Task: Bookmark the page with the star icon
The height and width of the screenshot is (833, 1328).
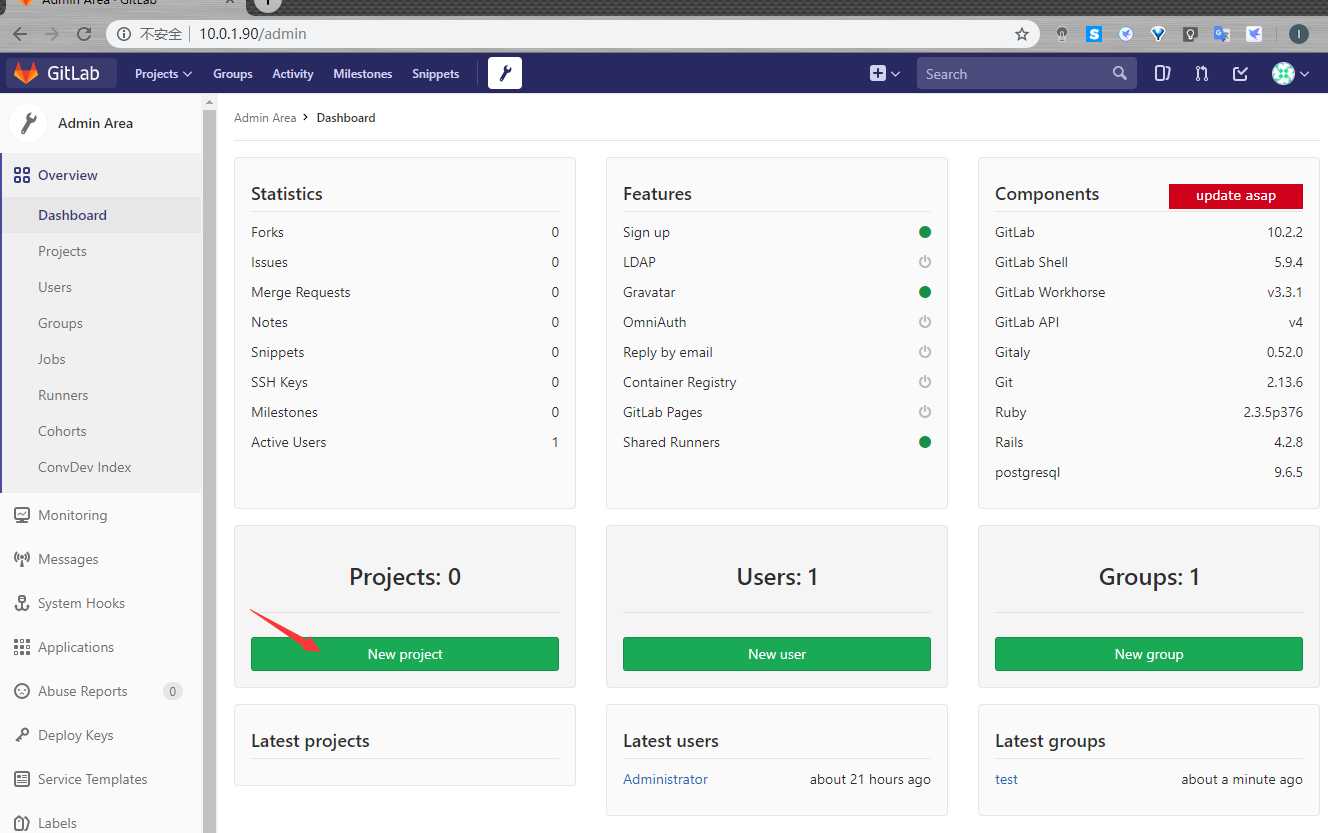Action: coord(1022,34)
